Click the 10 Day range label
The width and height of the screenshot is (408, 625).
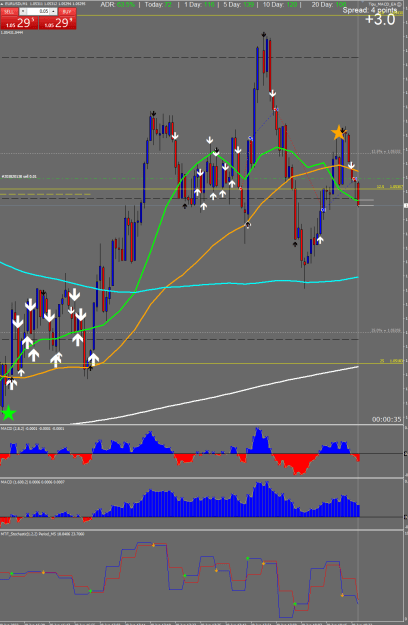(280, 5)
